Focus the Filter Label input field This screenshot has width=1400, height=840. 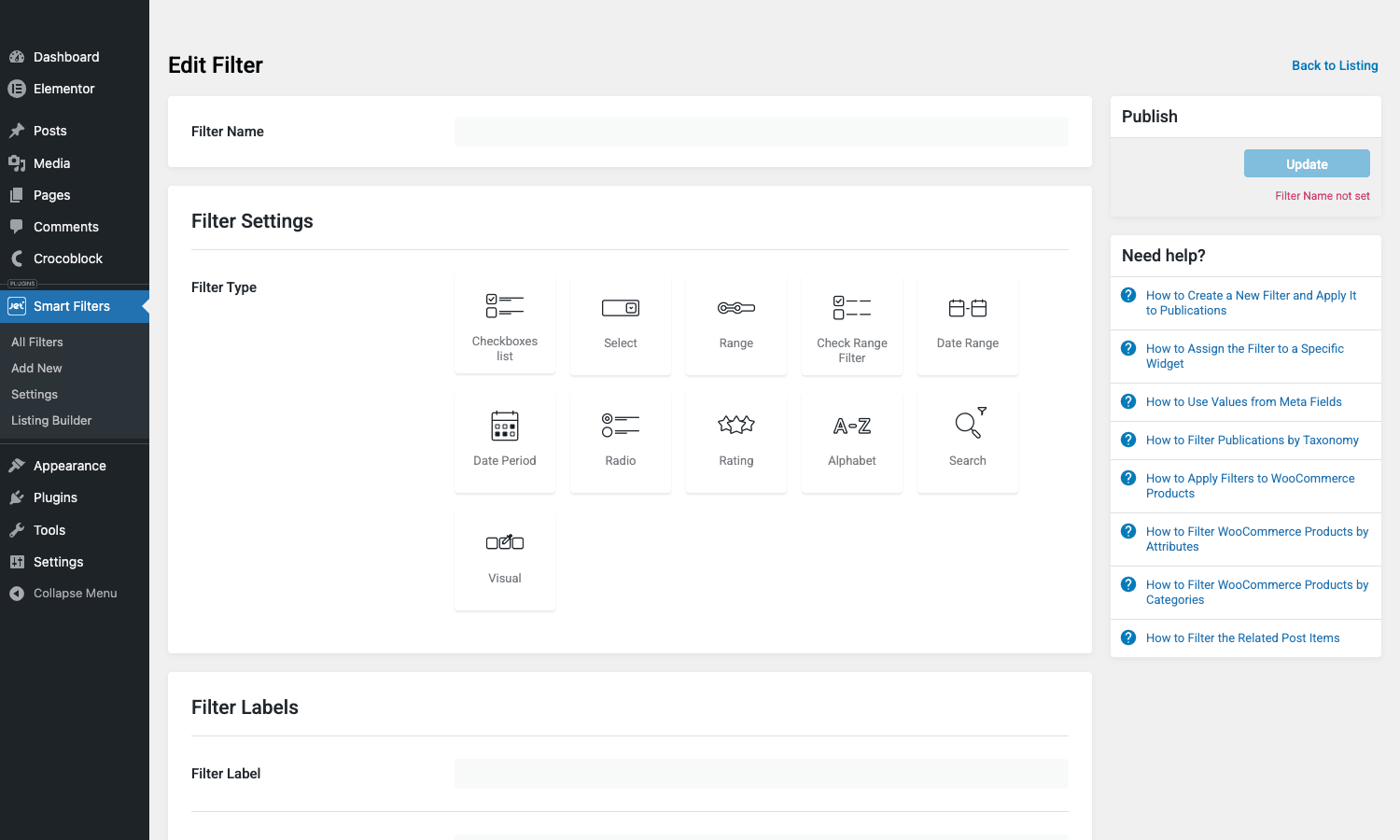tap(762, 774)
